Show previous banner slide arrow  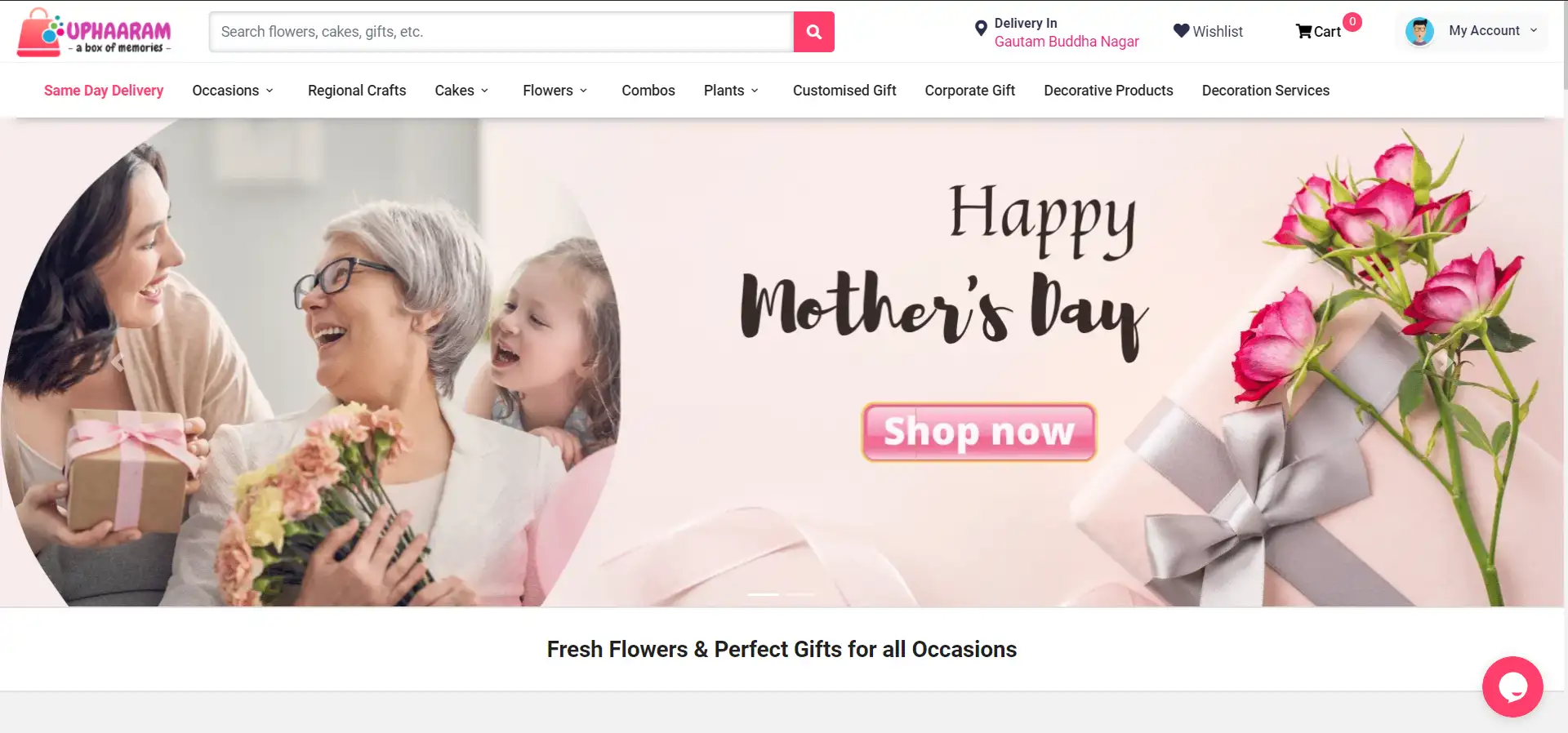point(118,362)
